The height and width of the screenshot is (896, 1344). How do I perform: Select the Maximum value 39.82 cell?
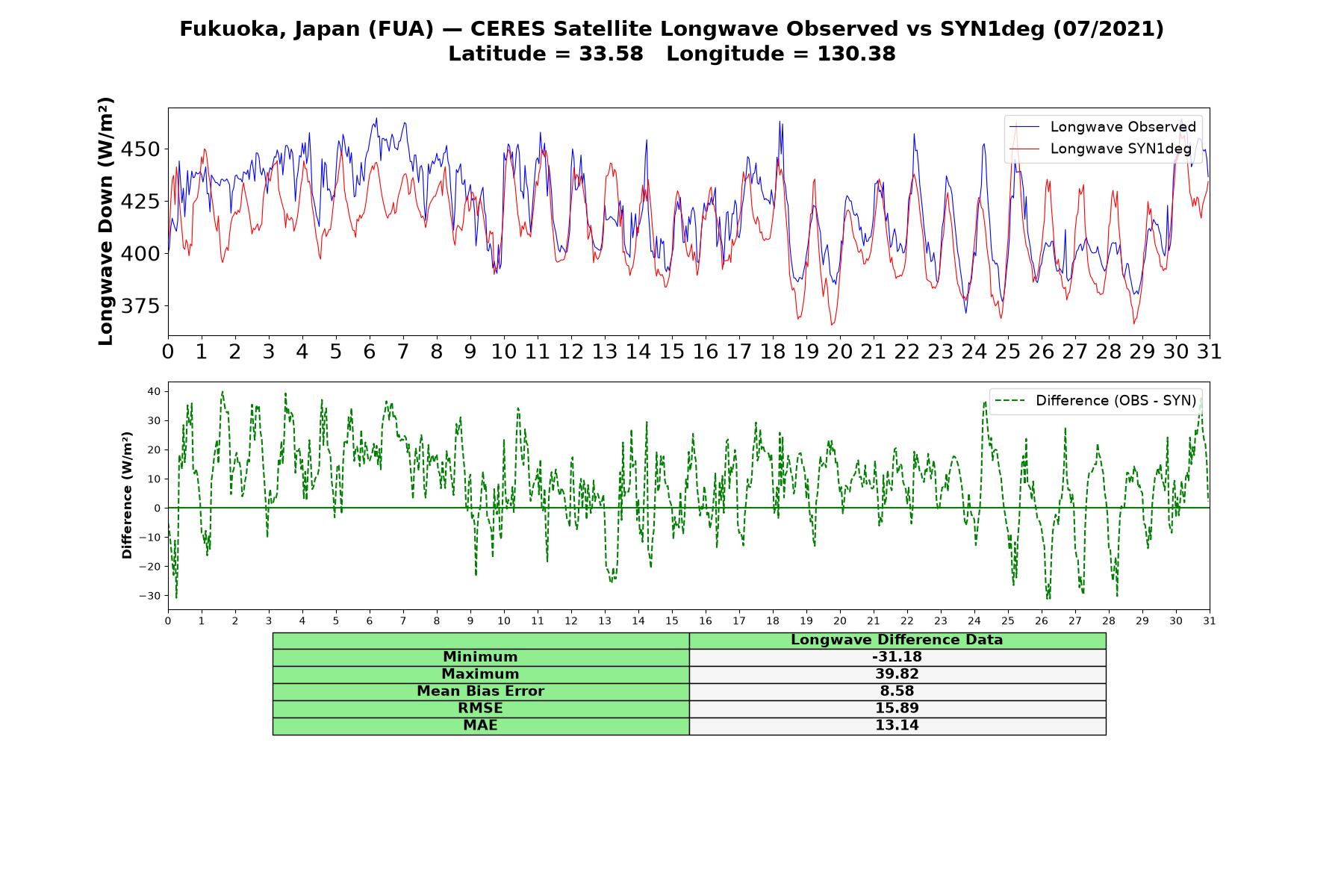897,674
